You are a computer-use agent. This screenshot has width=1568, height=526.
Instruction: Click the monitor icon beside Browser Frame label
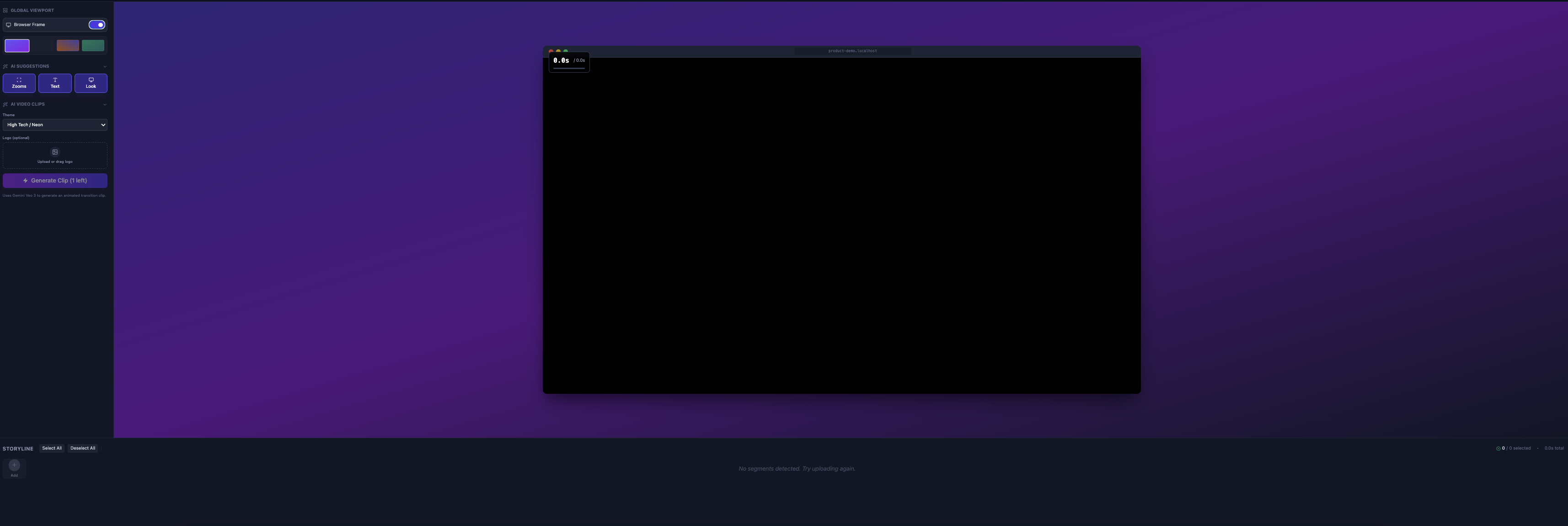[9, 24]
